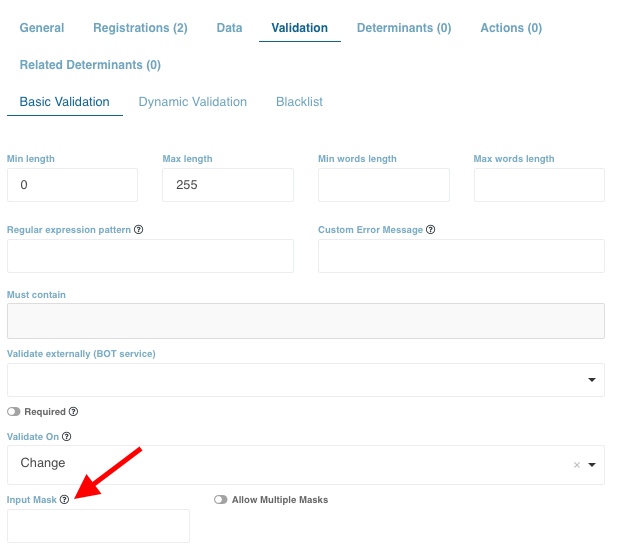Click the Regular expression pattern input
Screen dimensions: 622x552
(x=150, y=256)
